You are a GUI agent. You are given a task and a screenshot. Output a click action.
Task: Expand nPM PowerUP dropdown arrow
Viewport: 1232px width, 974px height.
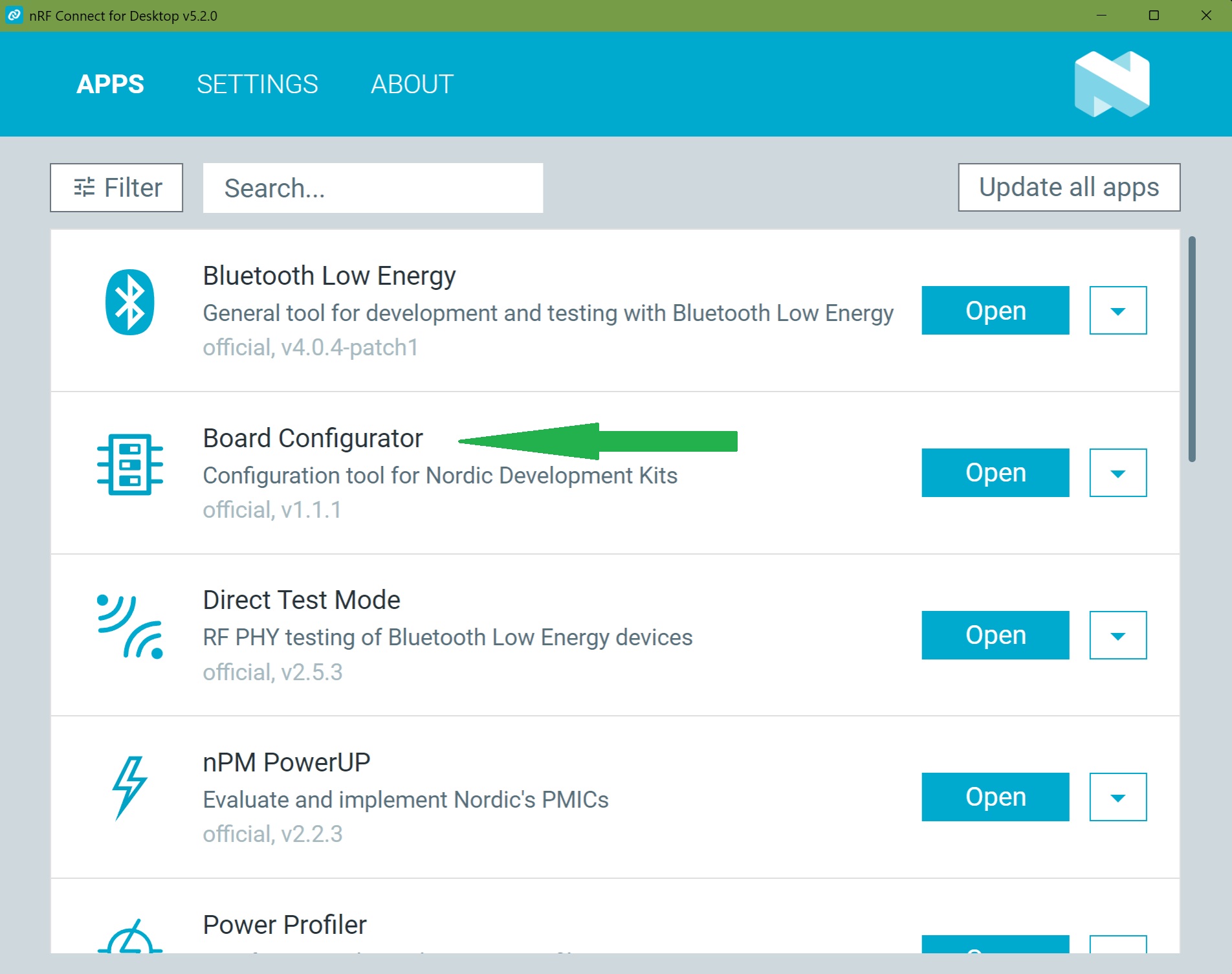[x=1117, y=797]
